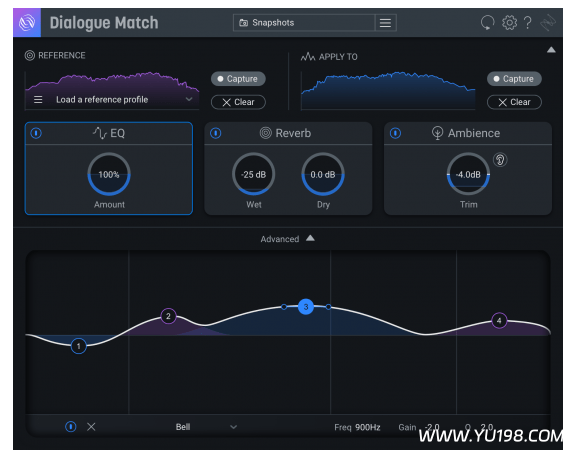Collapse the top panel using triangle arrow

click(551, 50)
